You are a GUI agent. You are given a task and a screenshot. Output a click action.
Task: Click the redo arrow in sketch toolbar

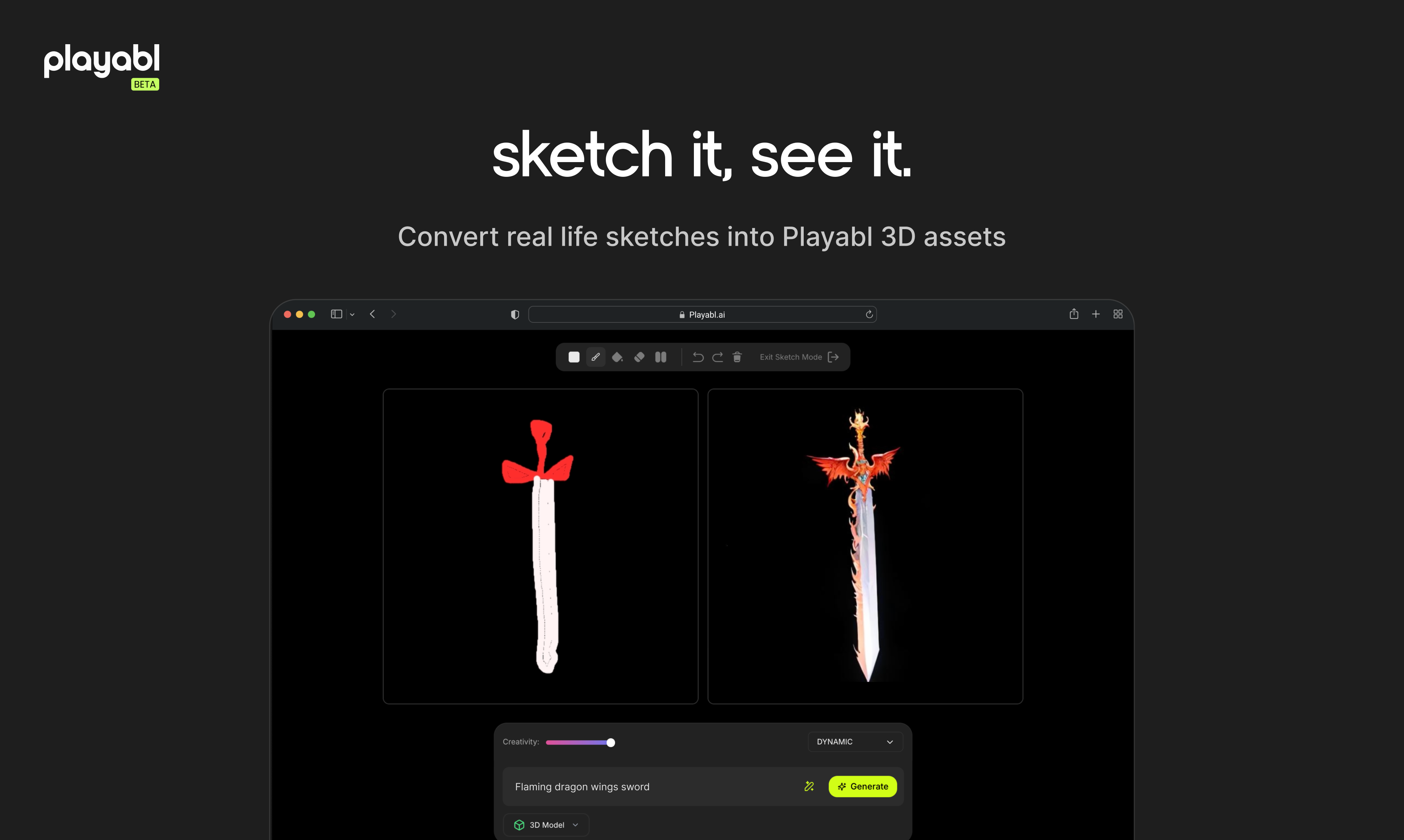717,357
